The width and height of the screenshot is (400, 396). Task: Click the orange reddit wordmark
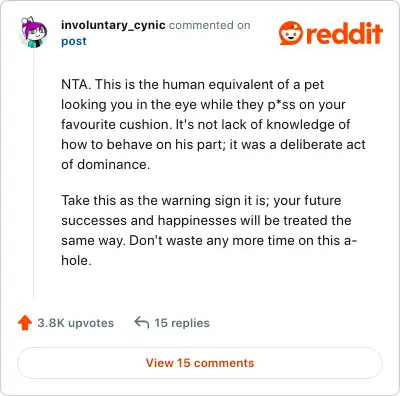click(344, 34)
